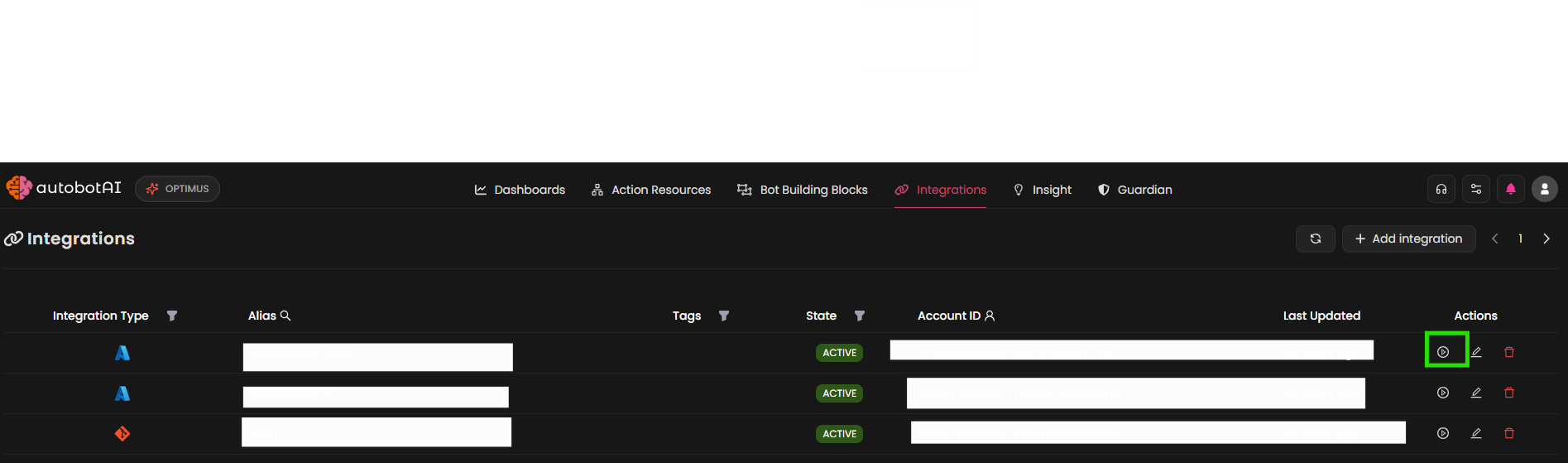Open the sliders preferences icon

(1475, 189)
